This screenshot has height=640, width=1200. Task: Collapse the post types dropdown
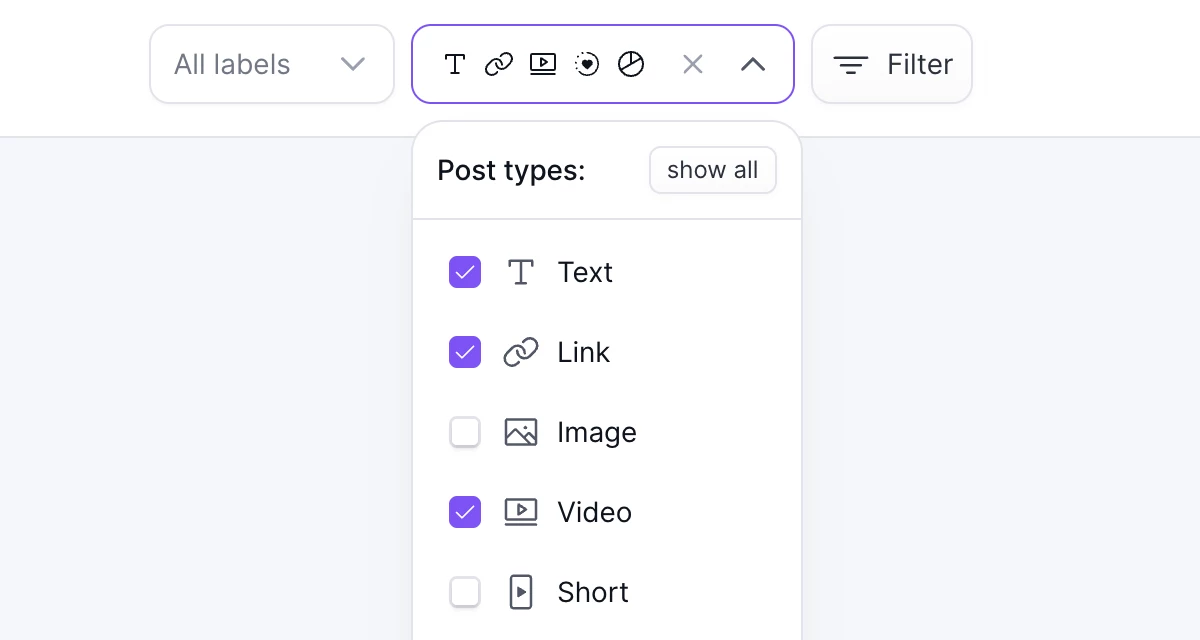pyautogui.click(x=753, y=64)
